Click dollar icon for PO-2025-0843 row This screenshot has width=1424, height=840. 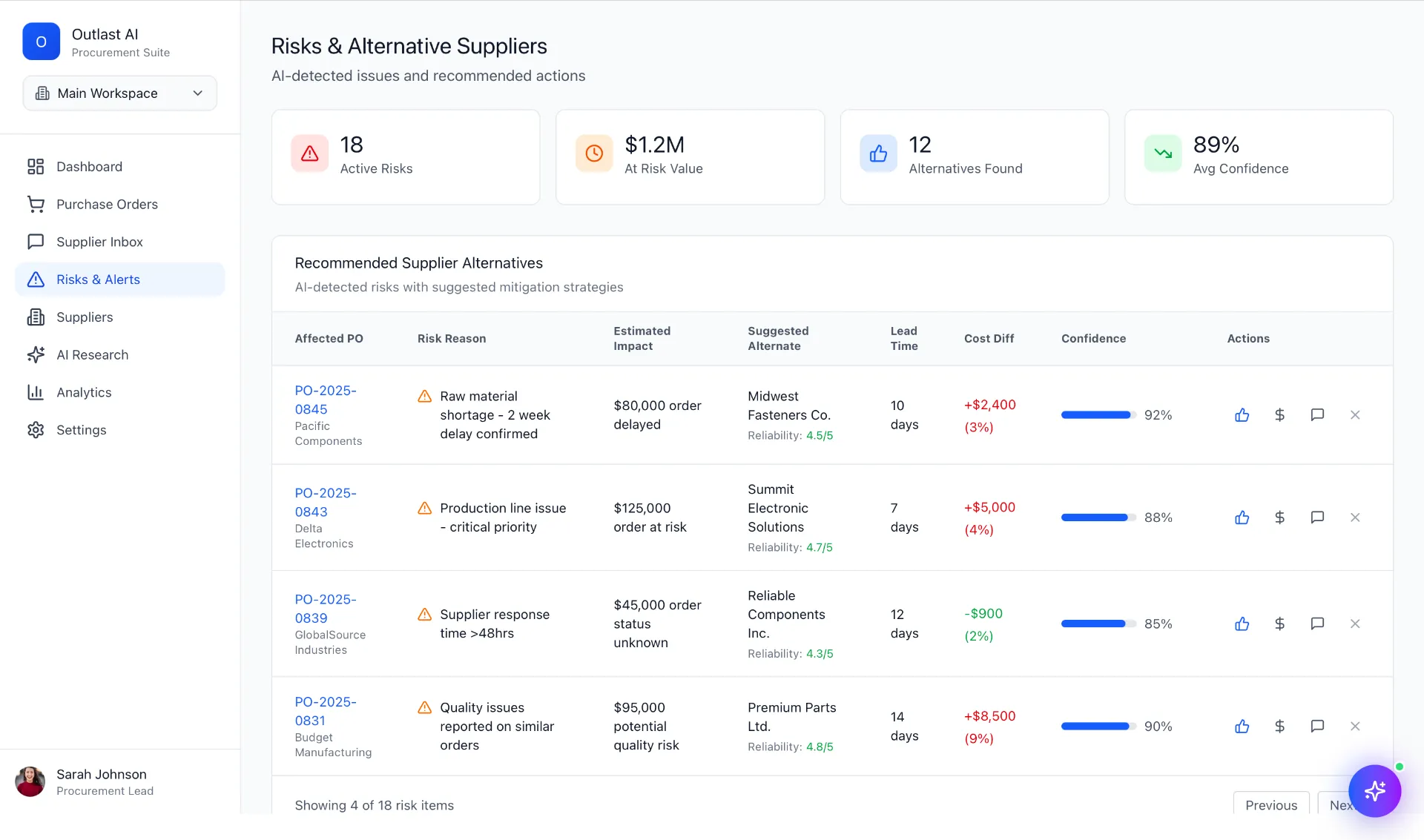tap(1279, 517)
